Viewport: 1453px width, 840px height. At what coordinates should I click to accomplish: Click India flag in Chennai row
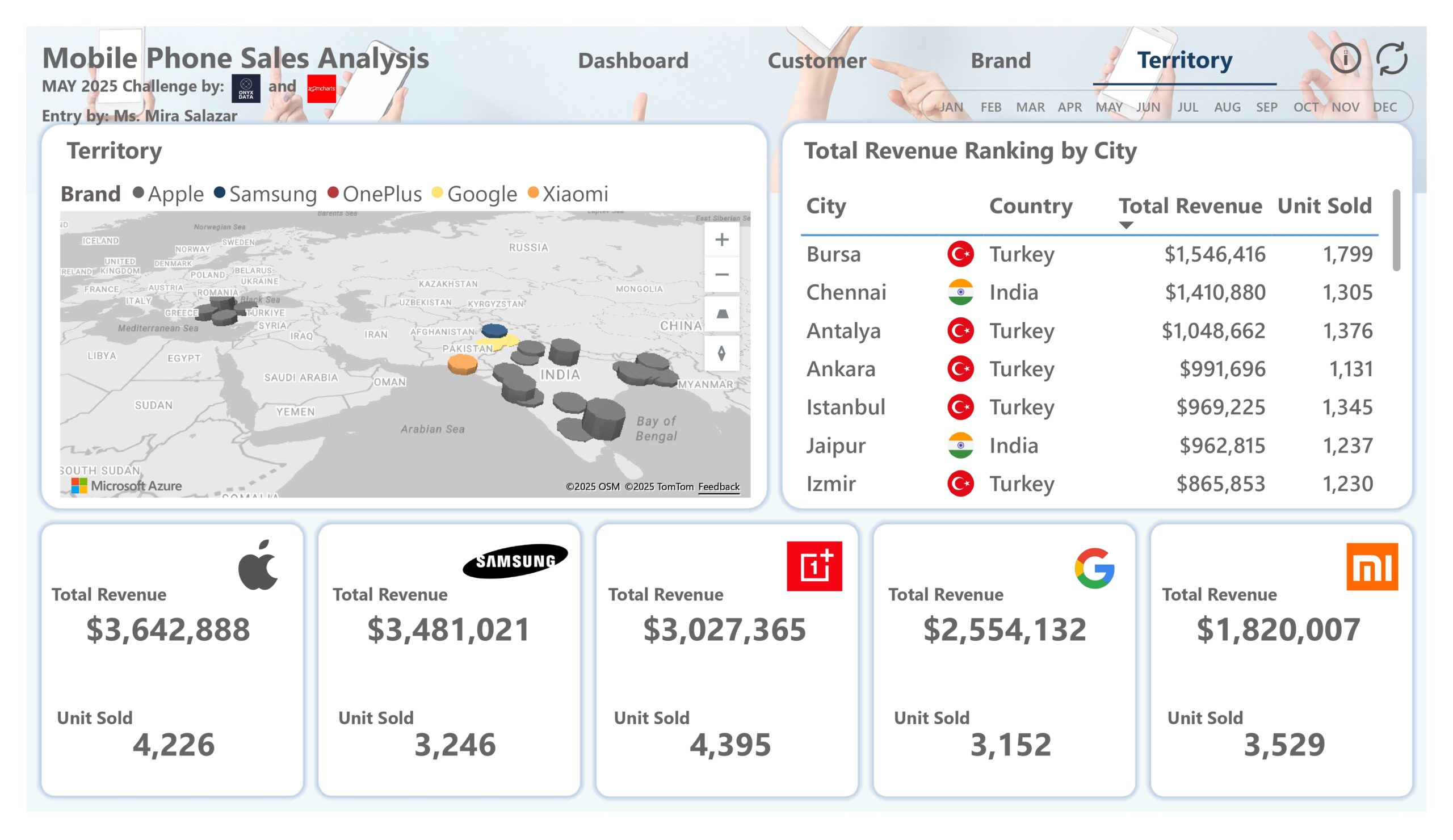click(x=960, y=292)
